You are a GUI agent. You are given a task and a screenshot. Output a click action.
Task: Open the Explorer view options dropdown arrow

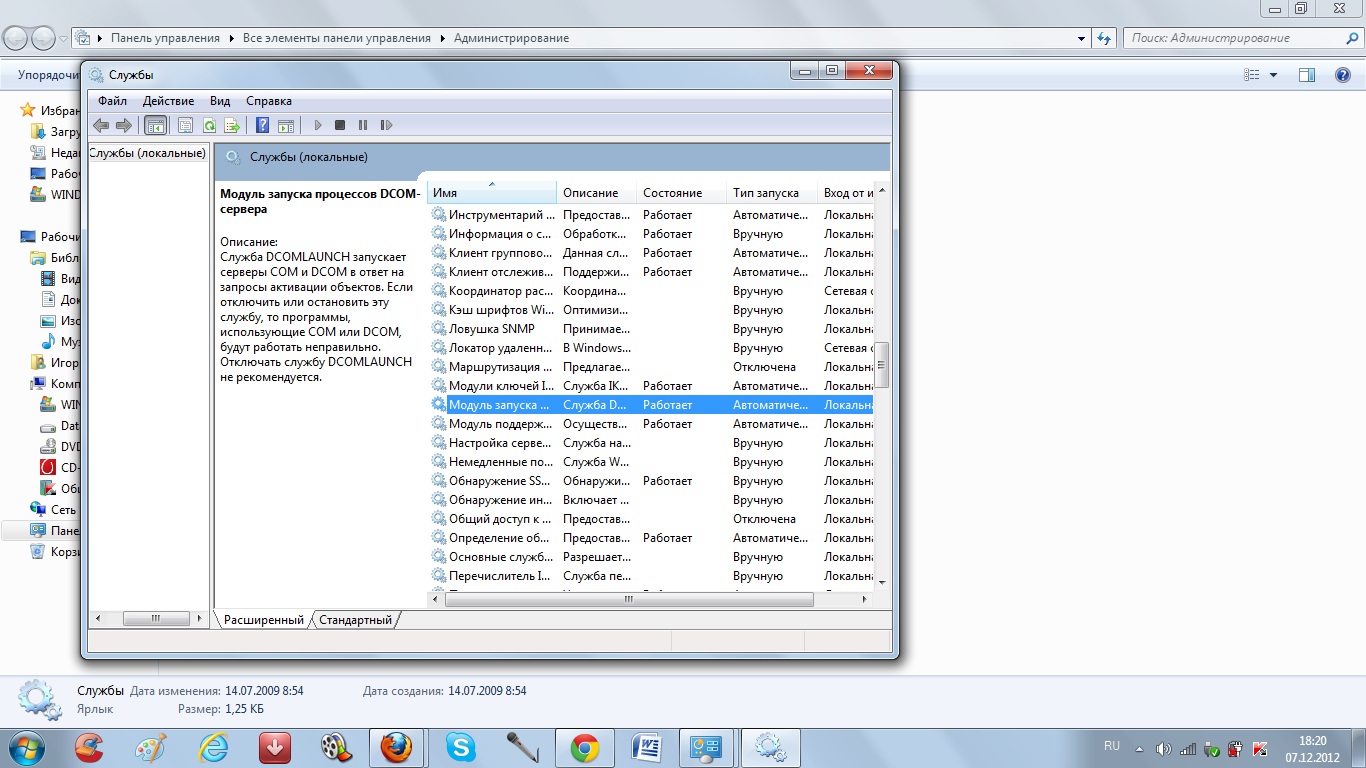point(1273,75)
